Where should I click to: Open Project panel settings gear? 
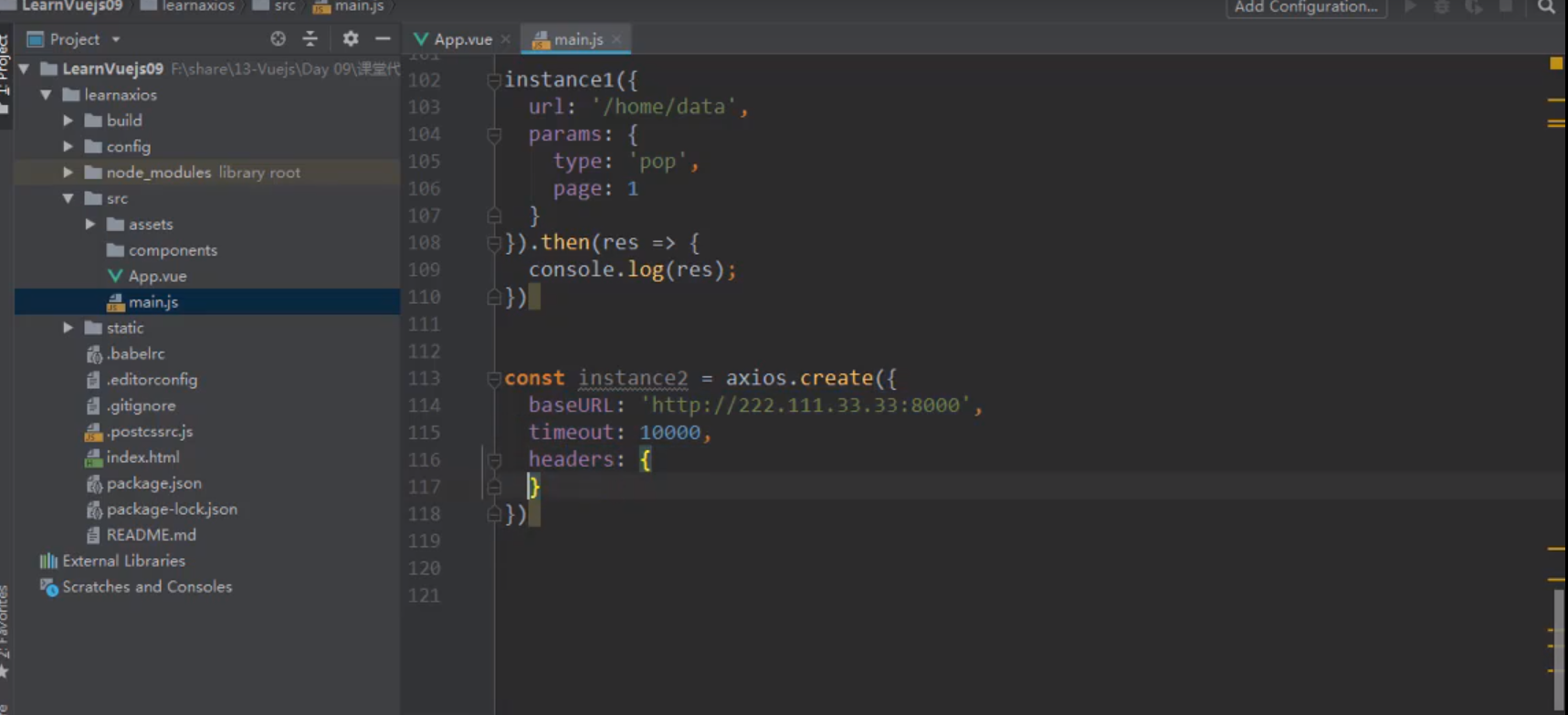pos(351,39)
